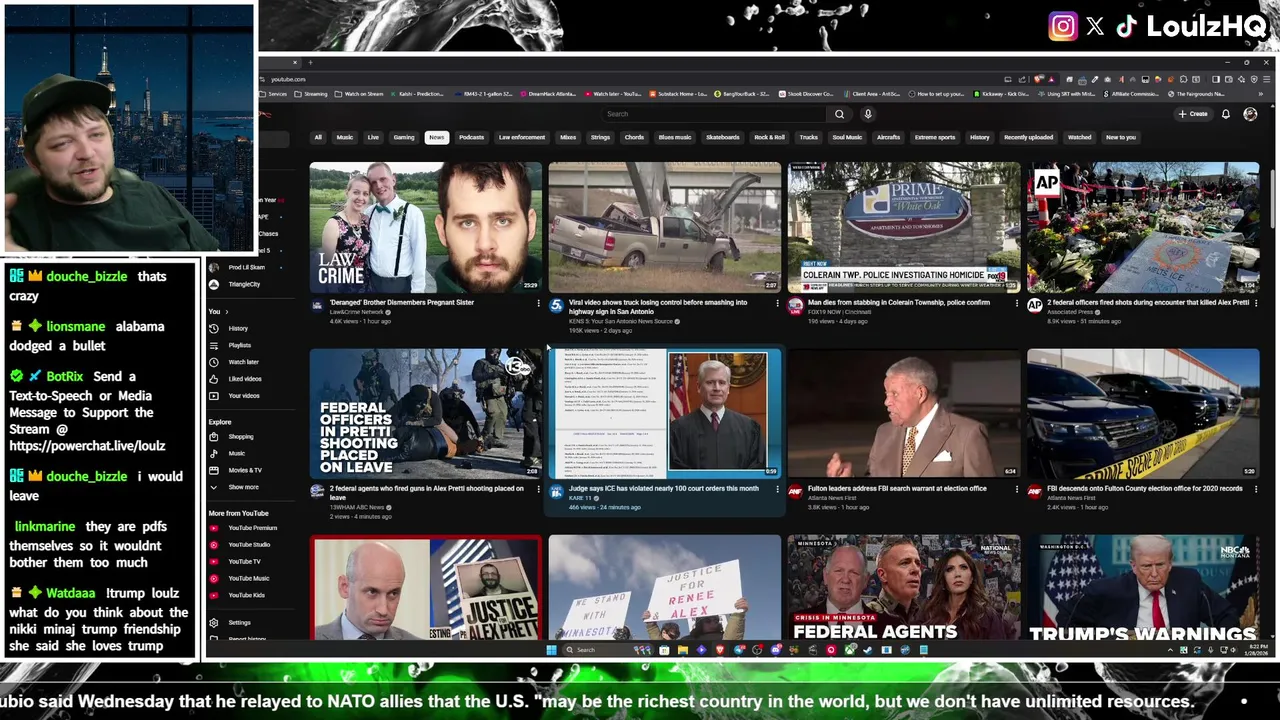Open YouTube notifications bell
The height and width of the screenshot is (720, 1280).
(x=1225, y=114)
